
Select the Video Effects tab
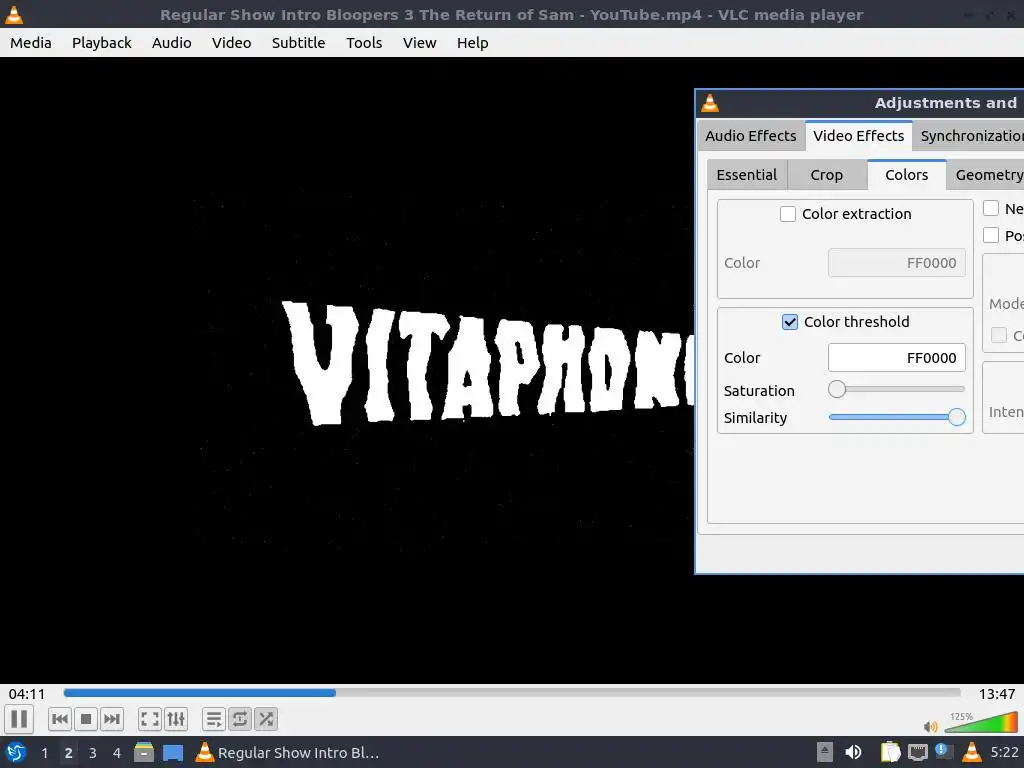coord(859,136)
